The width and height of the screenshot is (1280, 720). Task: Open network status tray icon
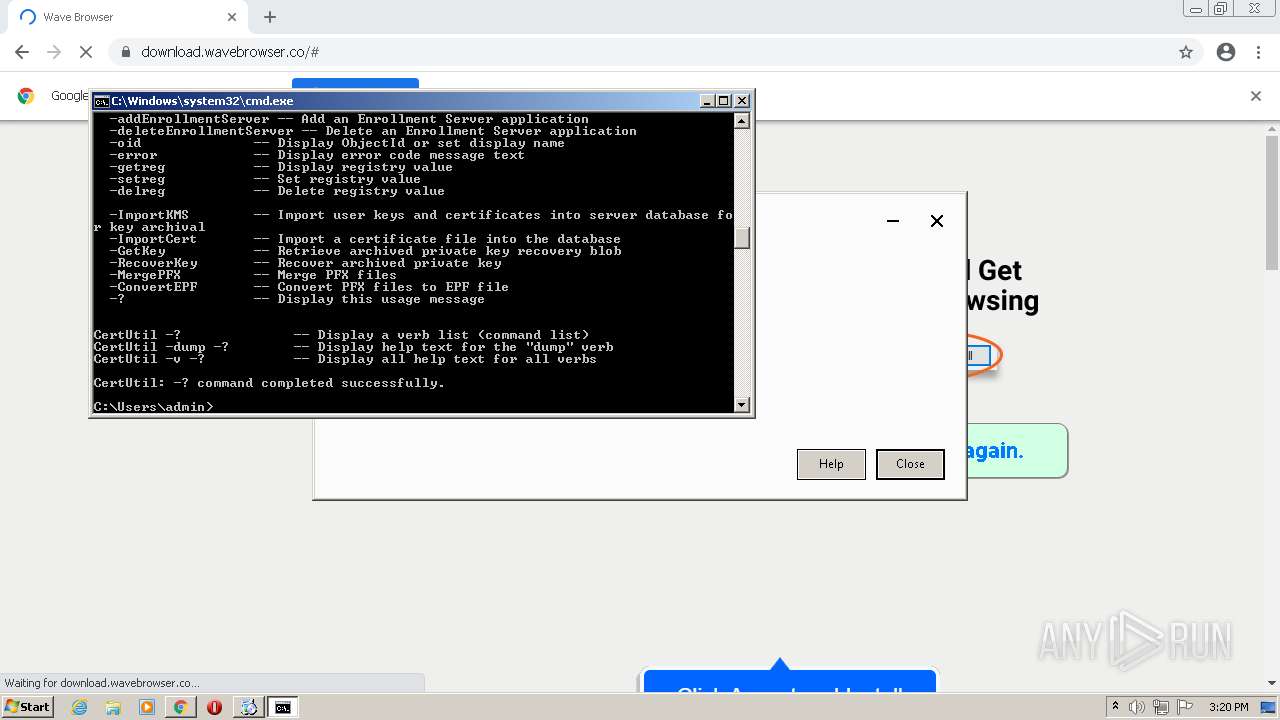pyautogui.click(x=1161, y=707)
